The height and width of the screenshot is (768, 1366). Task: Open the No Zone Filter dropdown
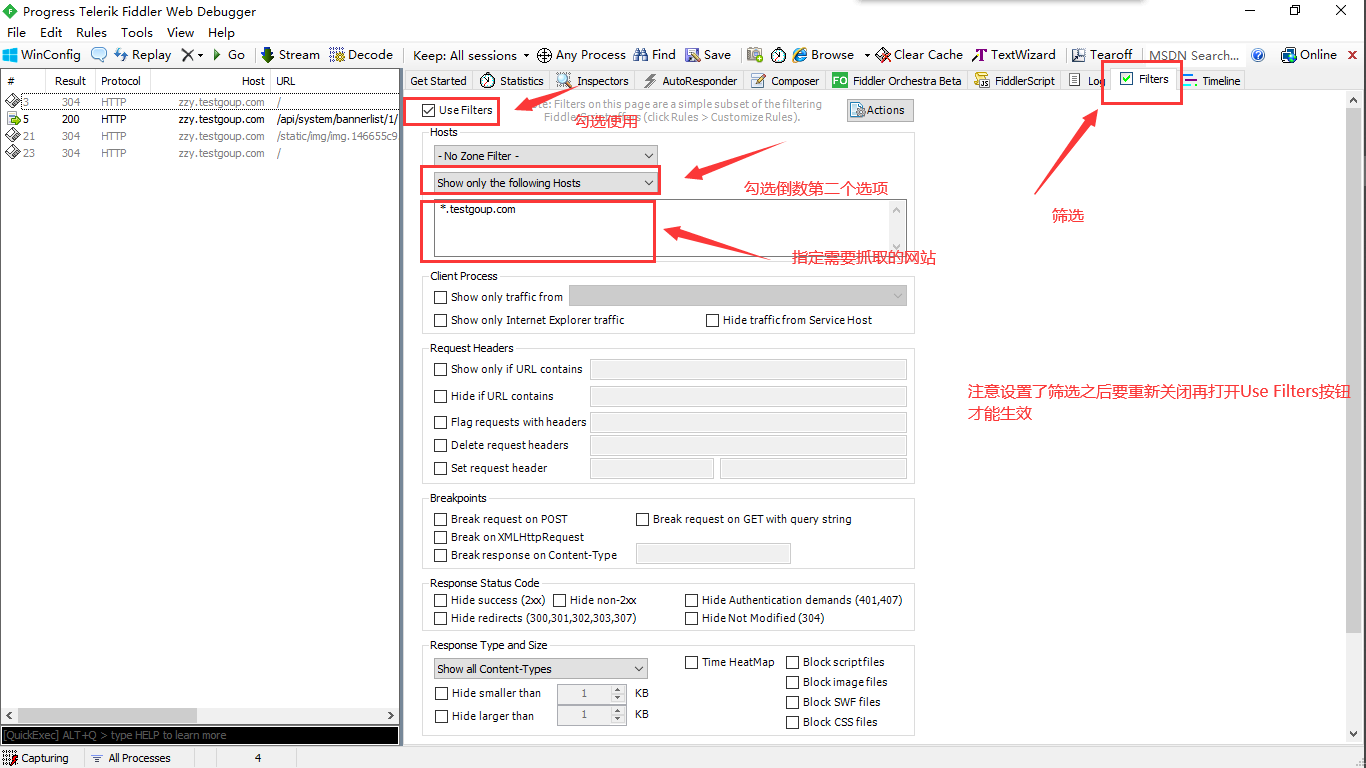click(x=546, y=156)
